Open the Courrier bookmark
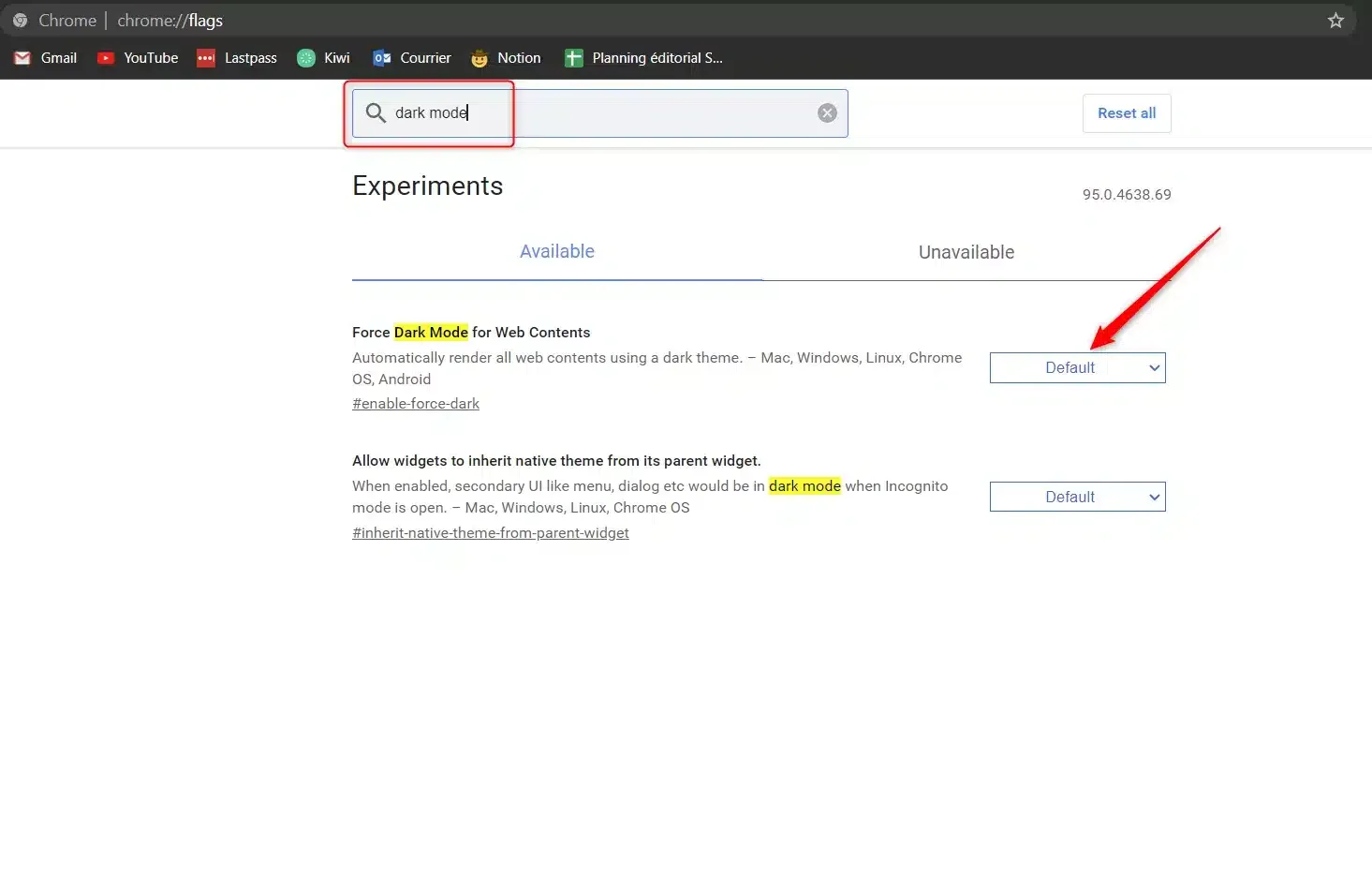The width and height of the screenshot is (1372, 893). point(412,58)
